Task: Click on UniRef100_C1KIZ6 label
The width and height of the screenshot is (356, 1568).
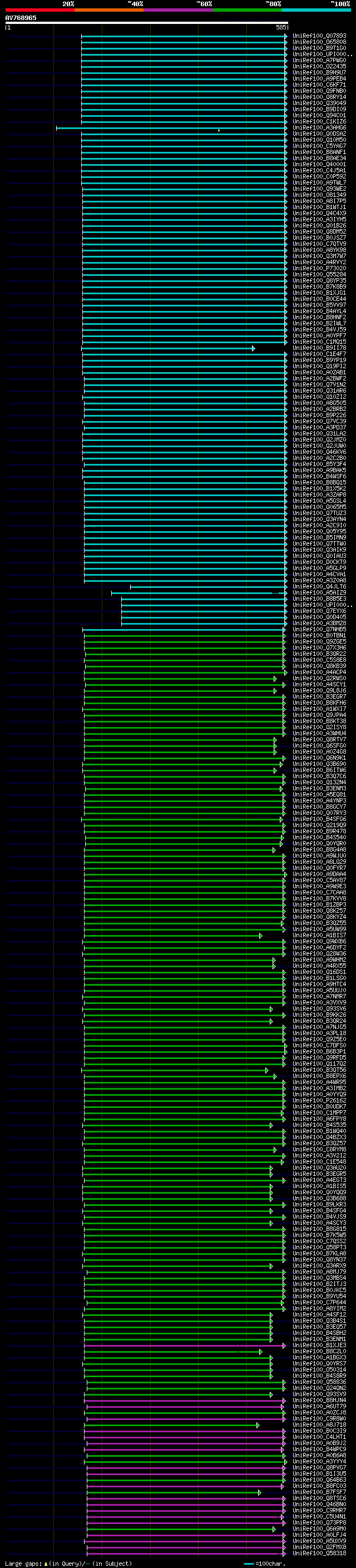Action: pyautogui.click(x=319, y=121)
